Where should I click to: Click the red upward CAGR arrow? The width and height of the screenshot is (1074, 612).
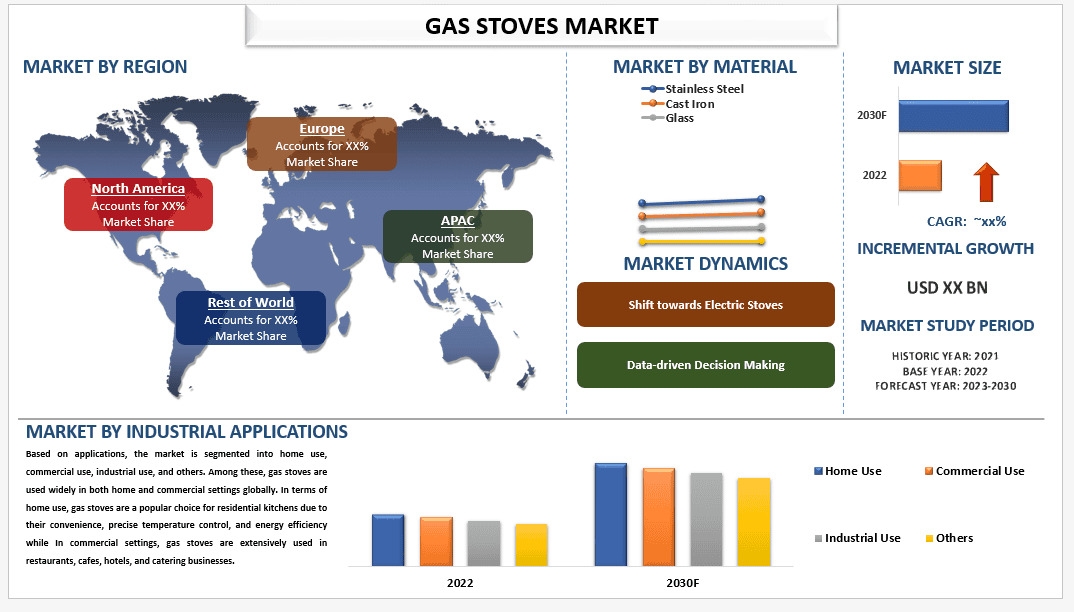click(987, 183)
